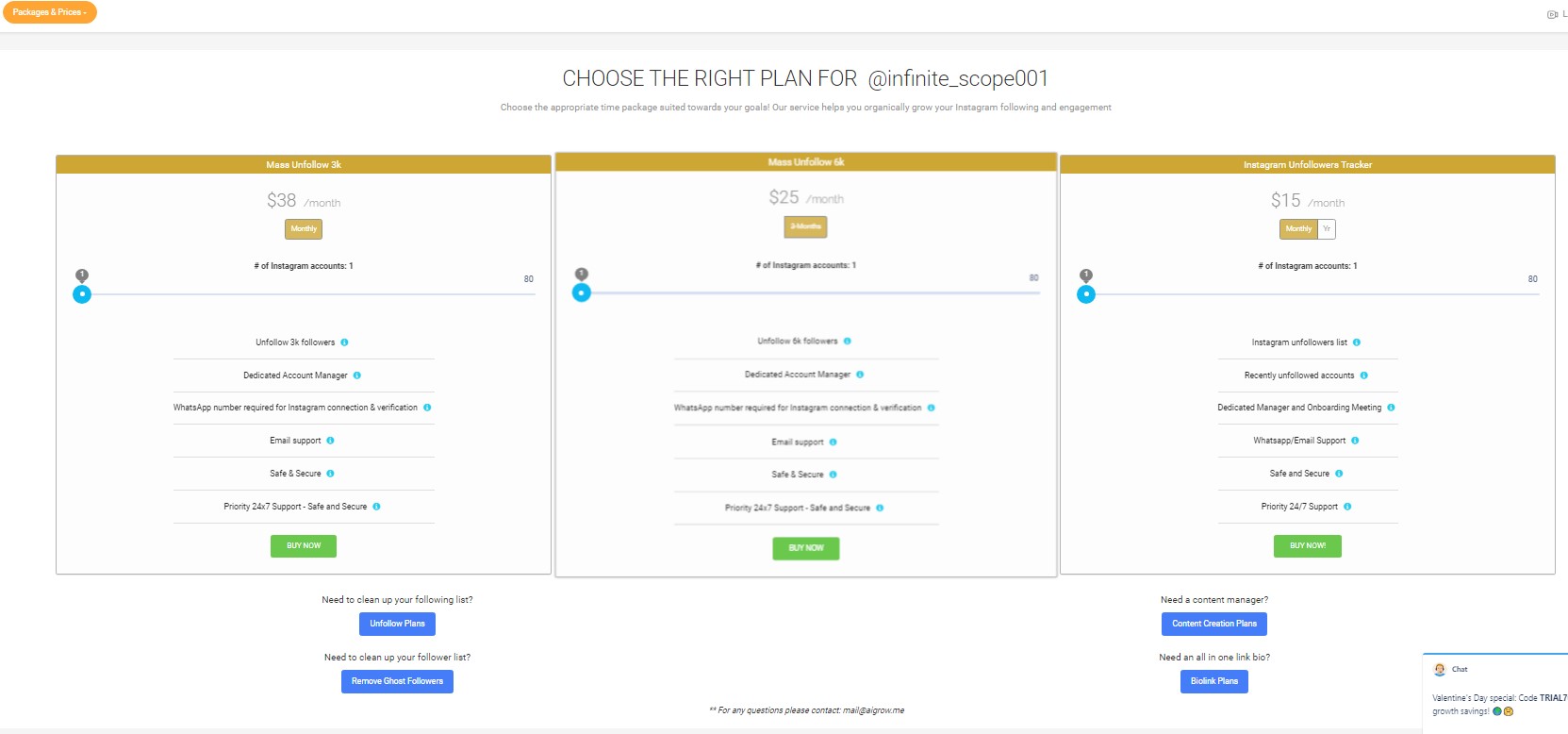Click info icon next to Unfollow 3k followers
This screenshot has width=1568, height=734.
tap(344, 342)
